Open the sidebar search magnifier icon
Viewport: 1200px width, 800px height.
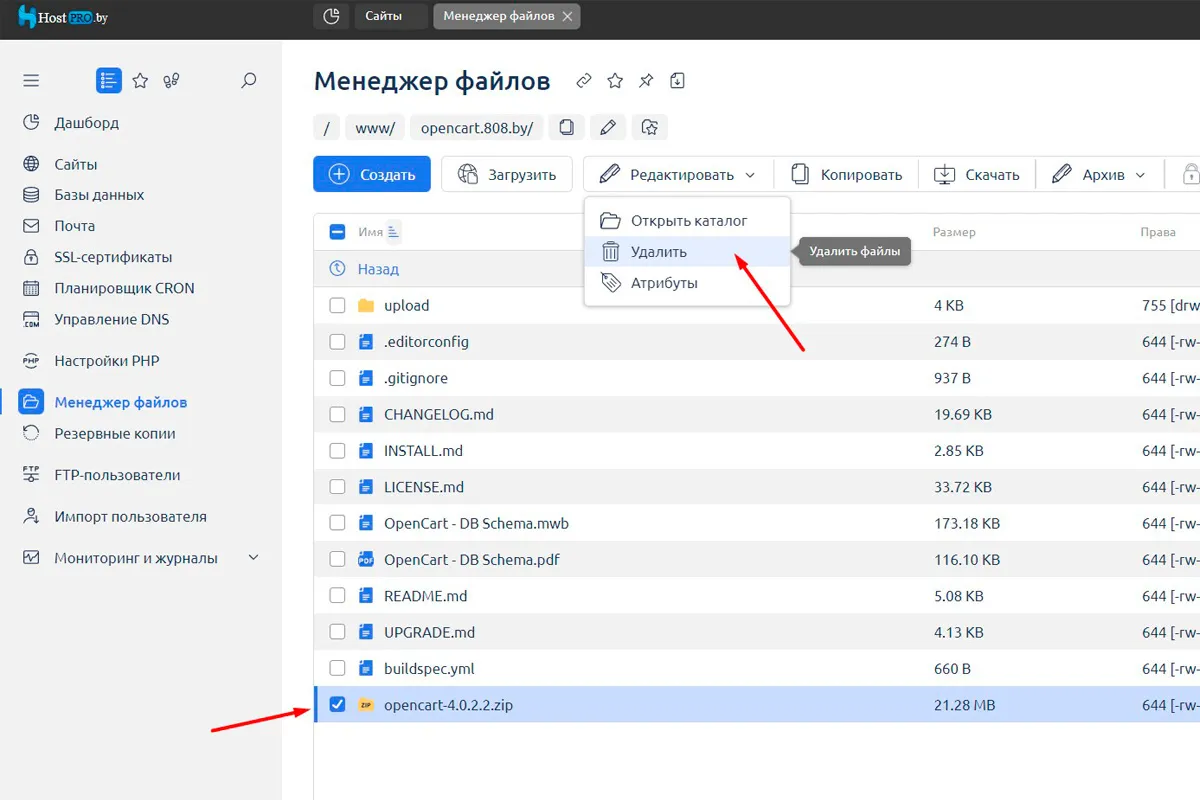249,81
